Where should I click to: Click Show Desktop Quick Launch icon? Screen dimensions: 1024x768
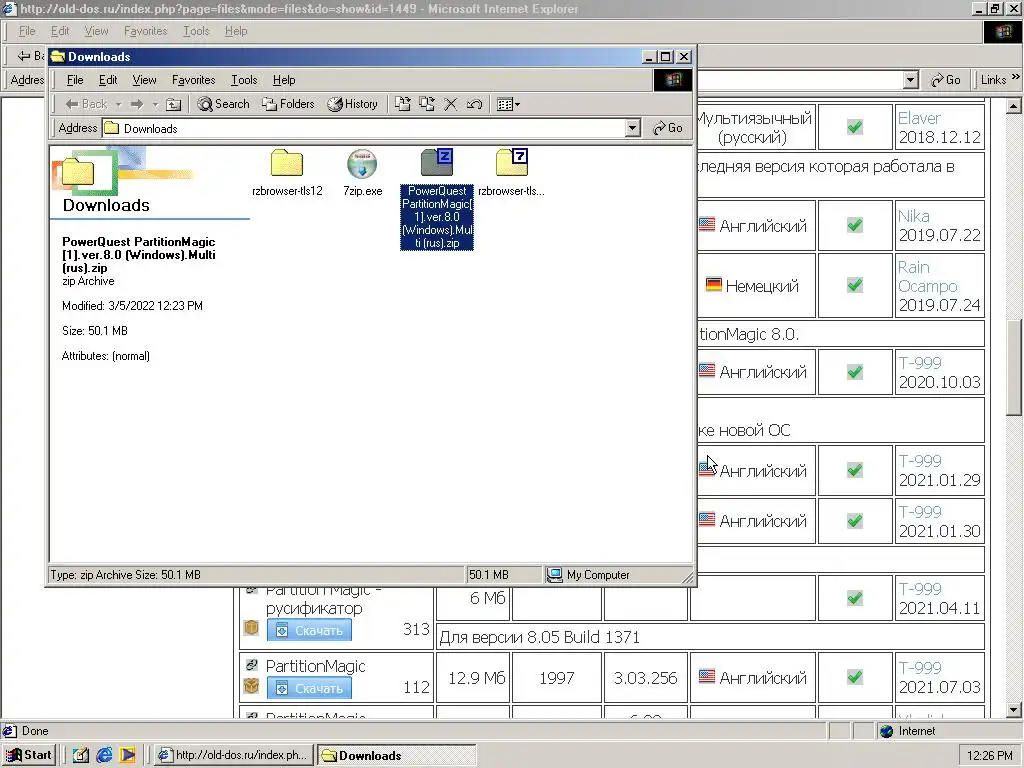[80, 756]
